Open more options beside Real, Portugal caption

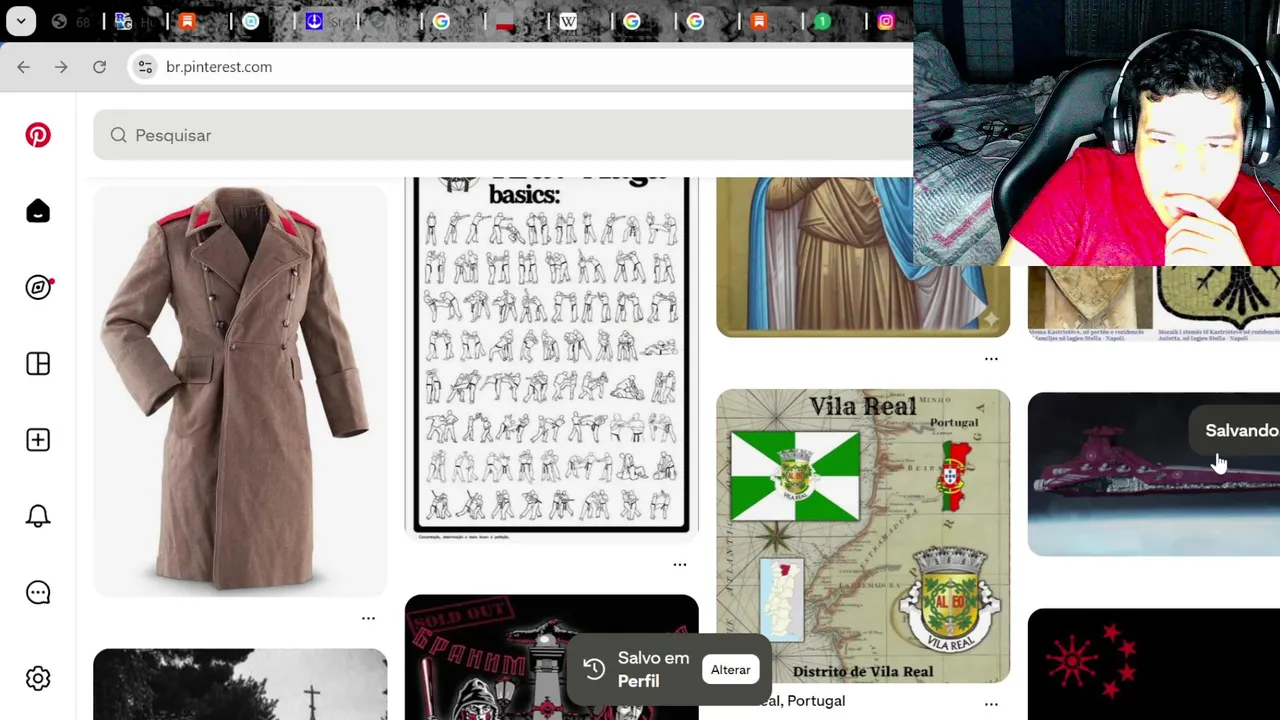coord(991,704)
